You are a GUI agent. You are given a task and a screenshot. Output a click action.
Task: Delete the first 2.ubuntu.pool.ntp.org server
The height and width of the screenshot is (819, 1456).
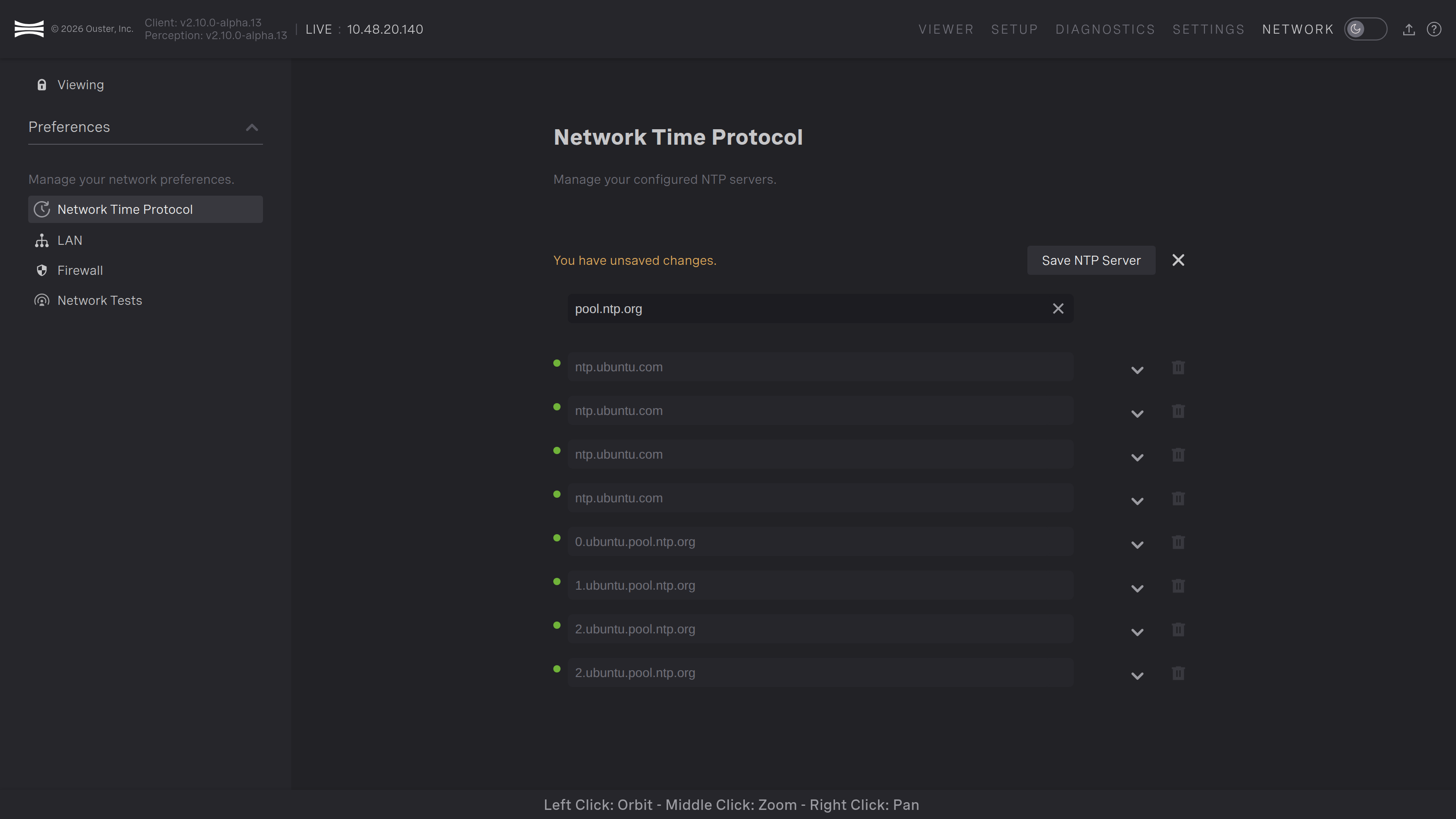tap(1178, 629)
